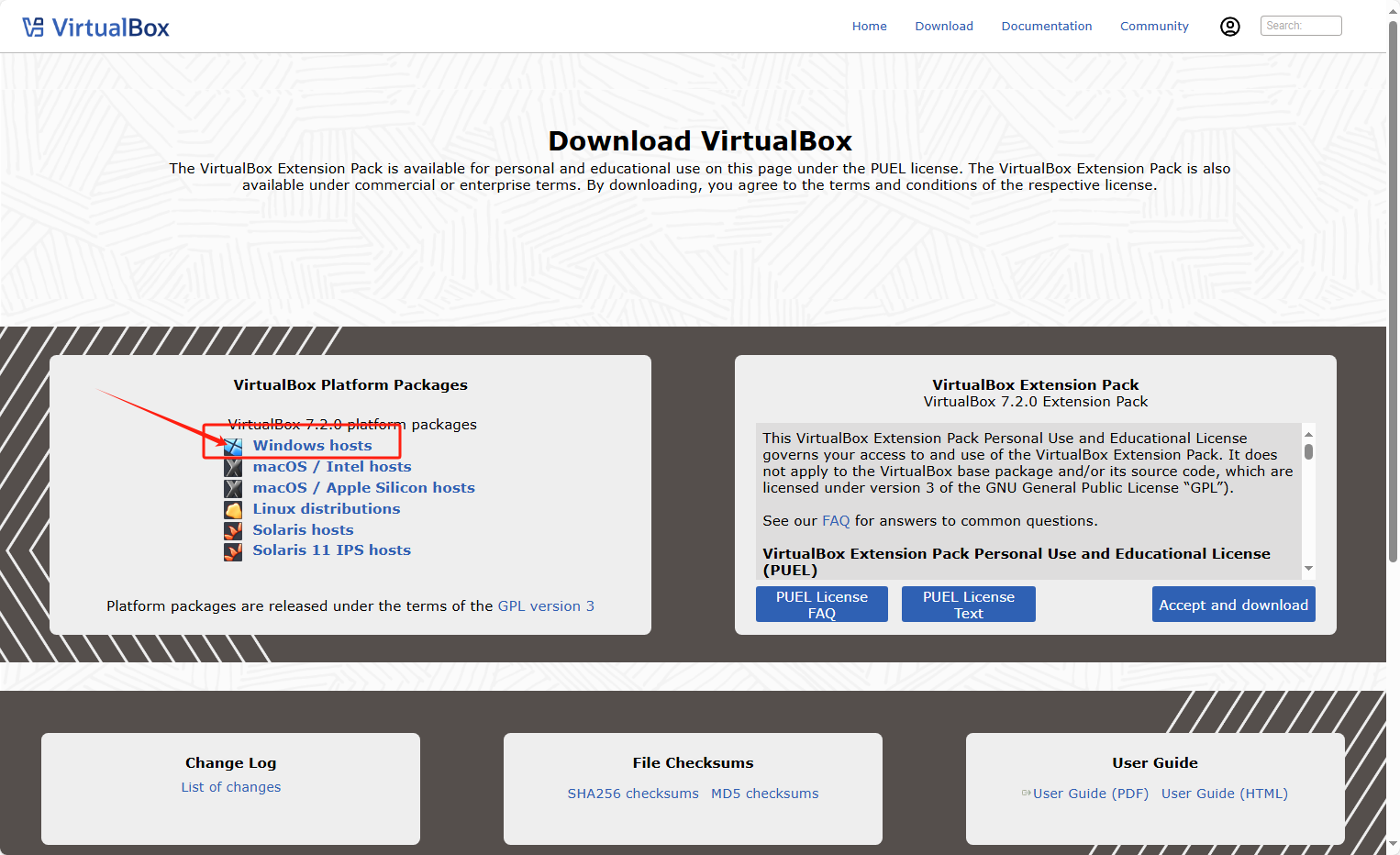Click the macOS / Apple Silicon hosts icon
Viewport: 1400px width, 855px height.
pyautogui.click(x=234, y=488)
